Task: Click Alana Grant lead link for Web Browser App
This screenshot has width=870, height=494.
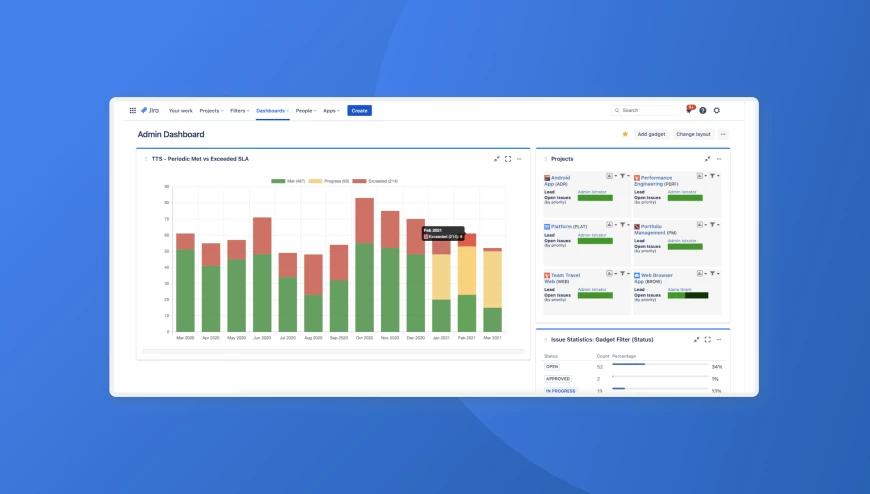Action: (x=679, y=290)
